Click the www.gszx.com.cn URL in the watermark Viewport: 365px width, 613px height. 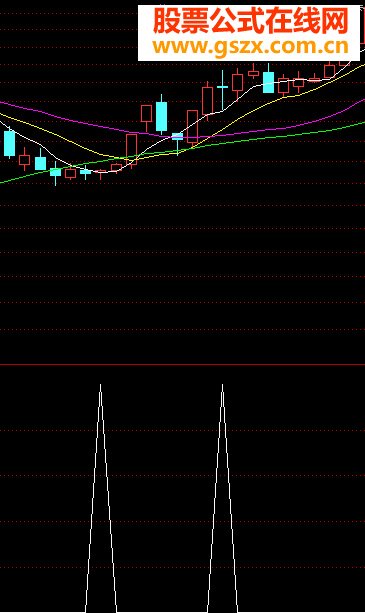[x=250, y=47]
